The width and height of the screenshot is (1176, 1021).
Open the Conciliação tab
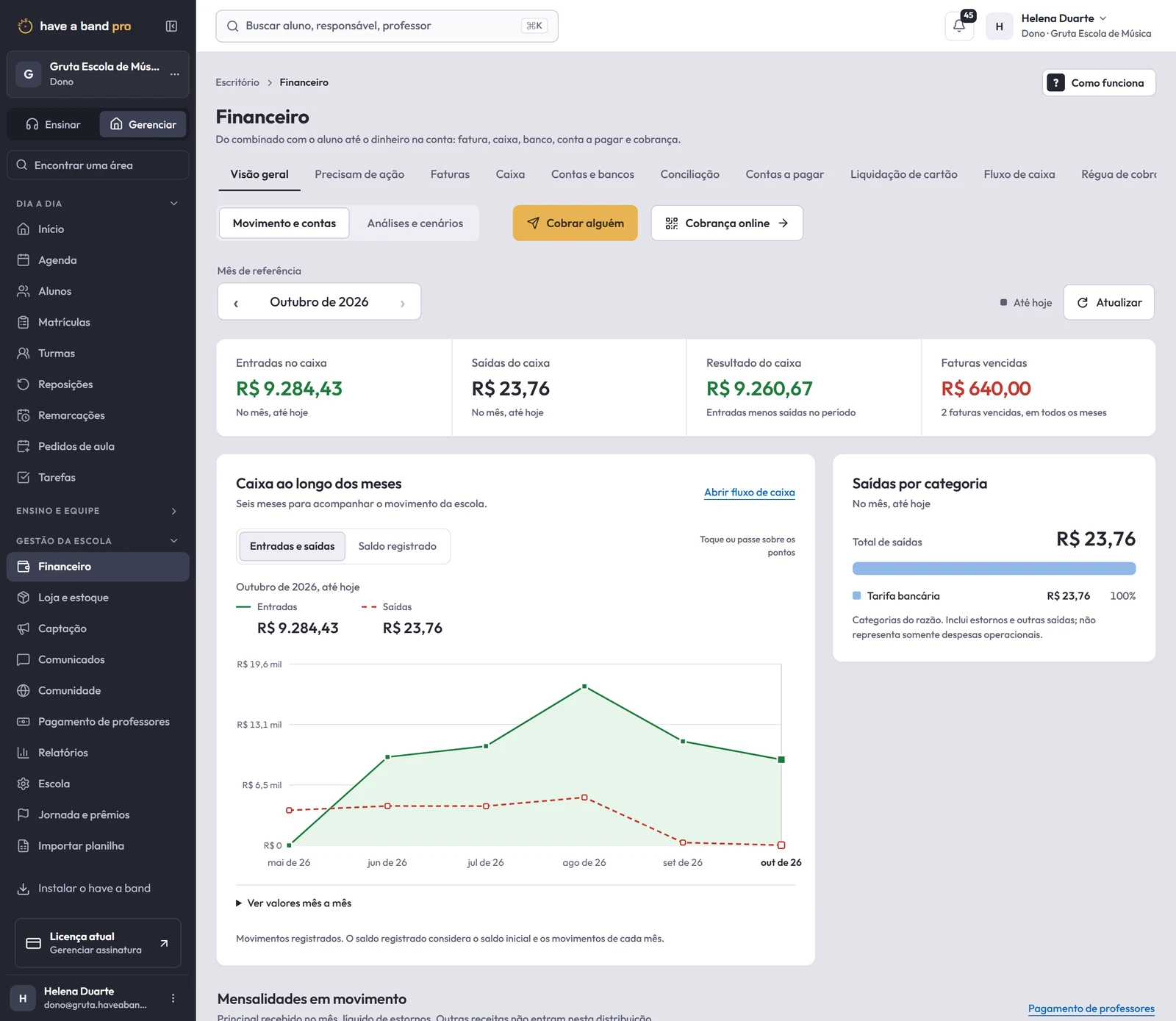coord(689,174)
